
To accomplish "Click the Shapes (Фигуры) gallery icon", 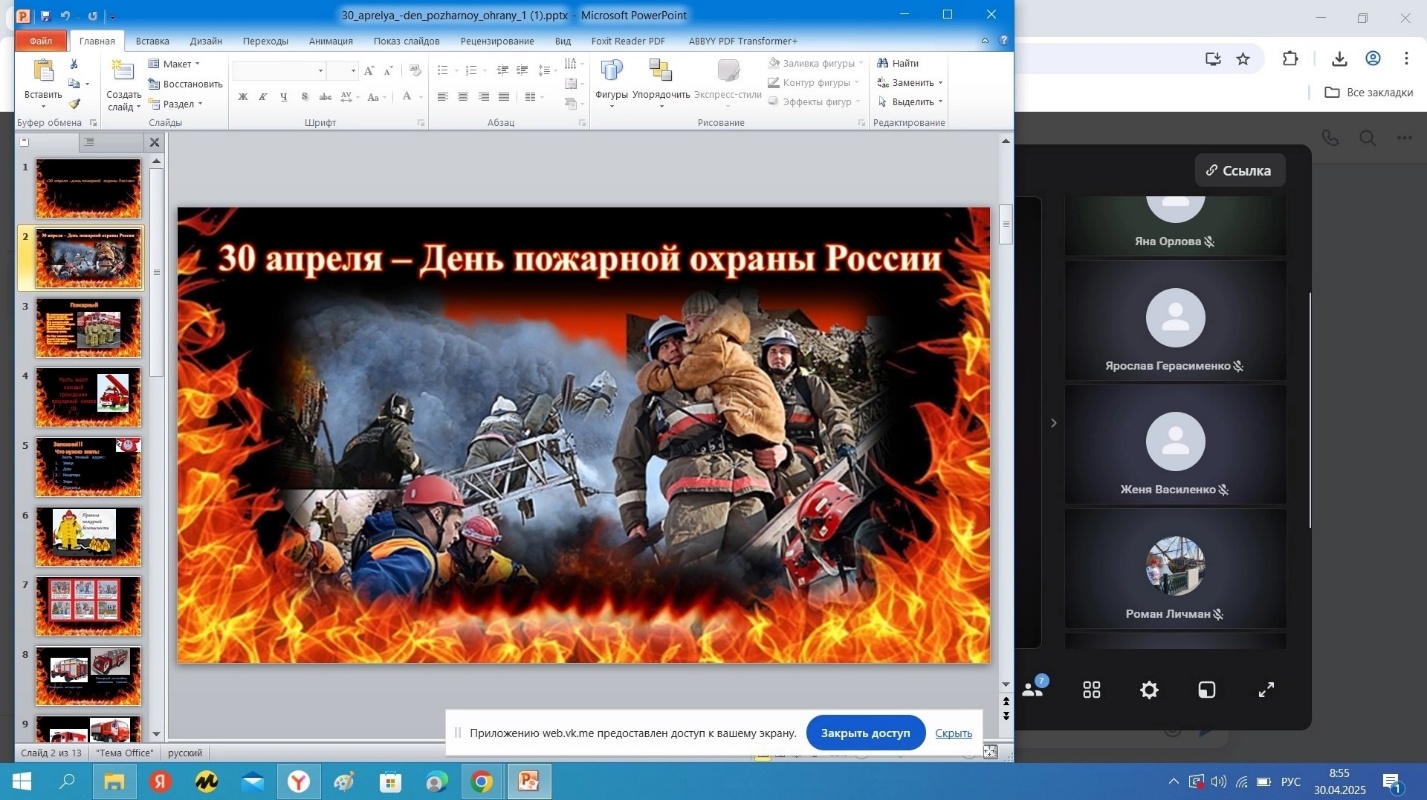I will [611, 70].
